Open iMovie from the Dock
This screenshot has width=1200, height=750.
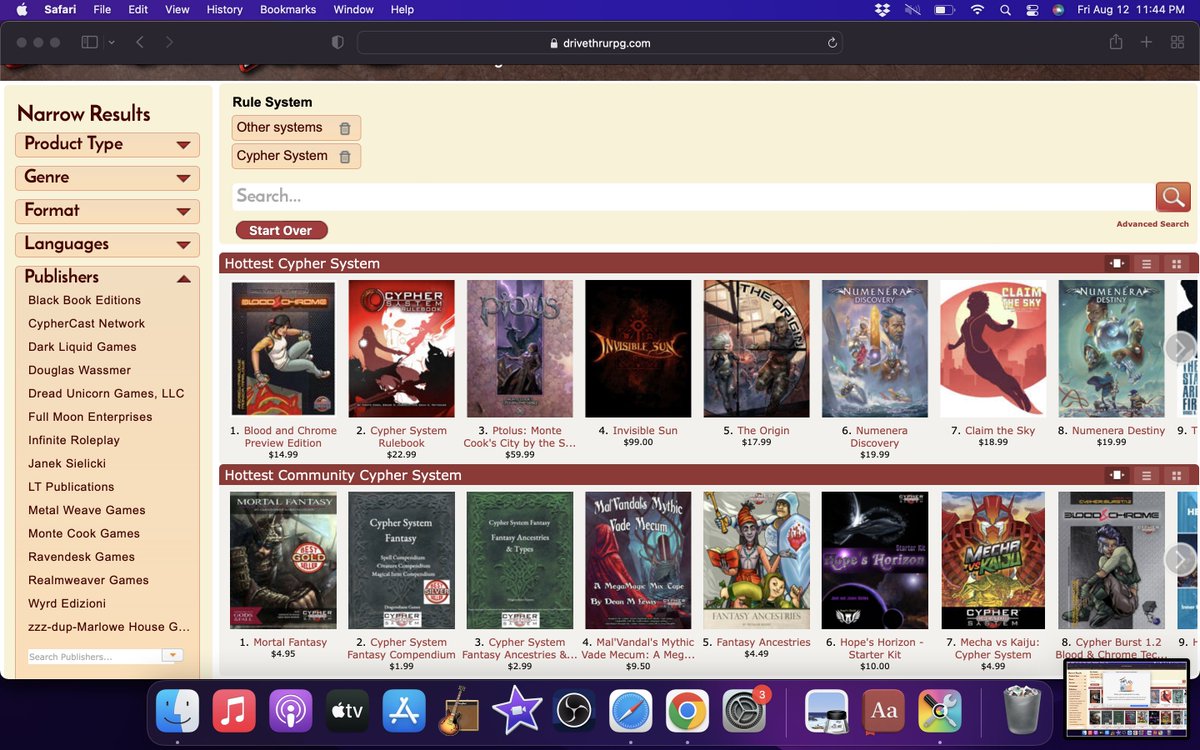[517, 712]
